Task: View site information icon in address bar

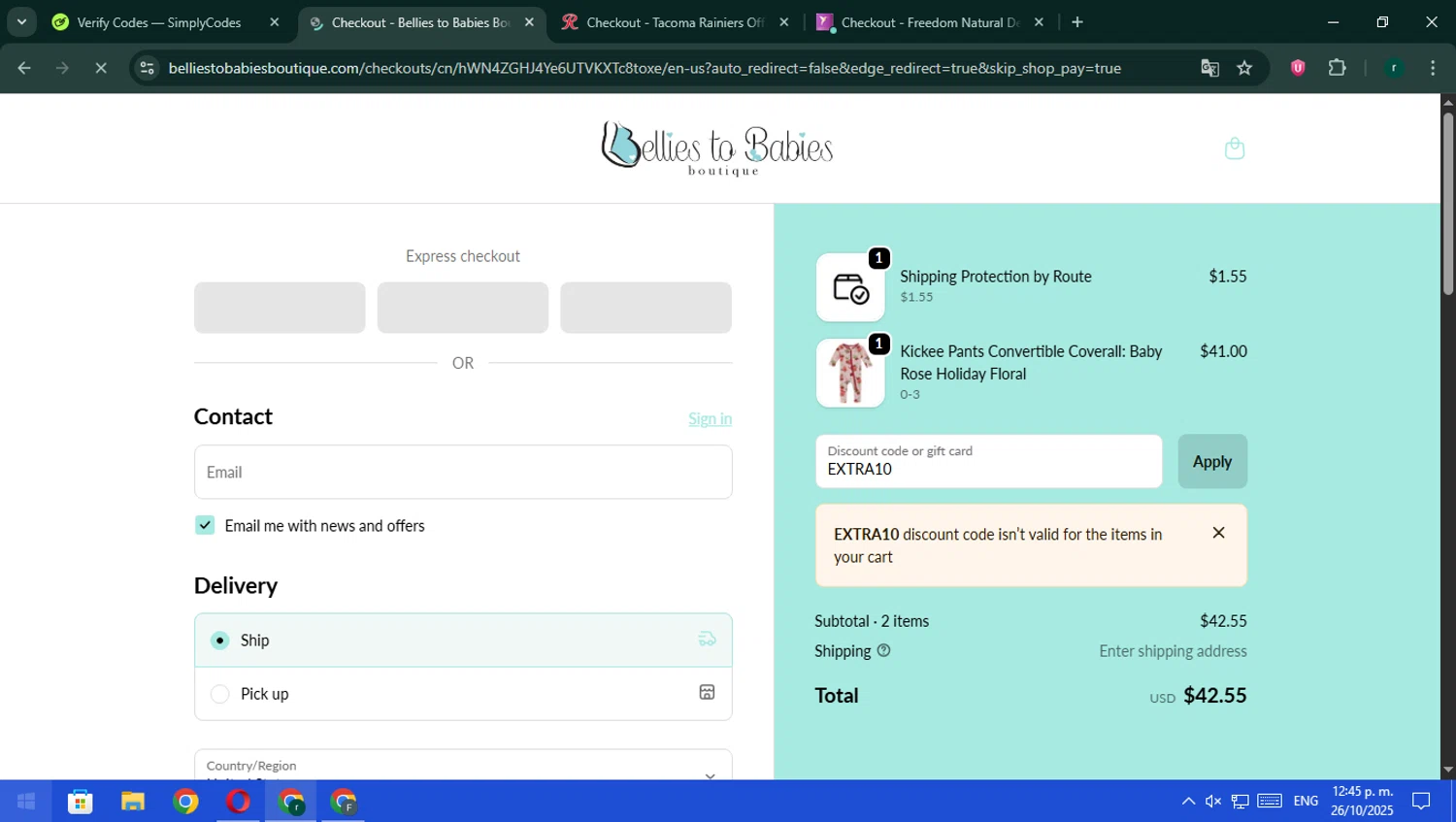Action: 147,68
